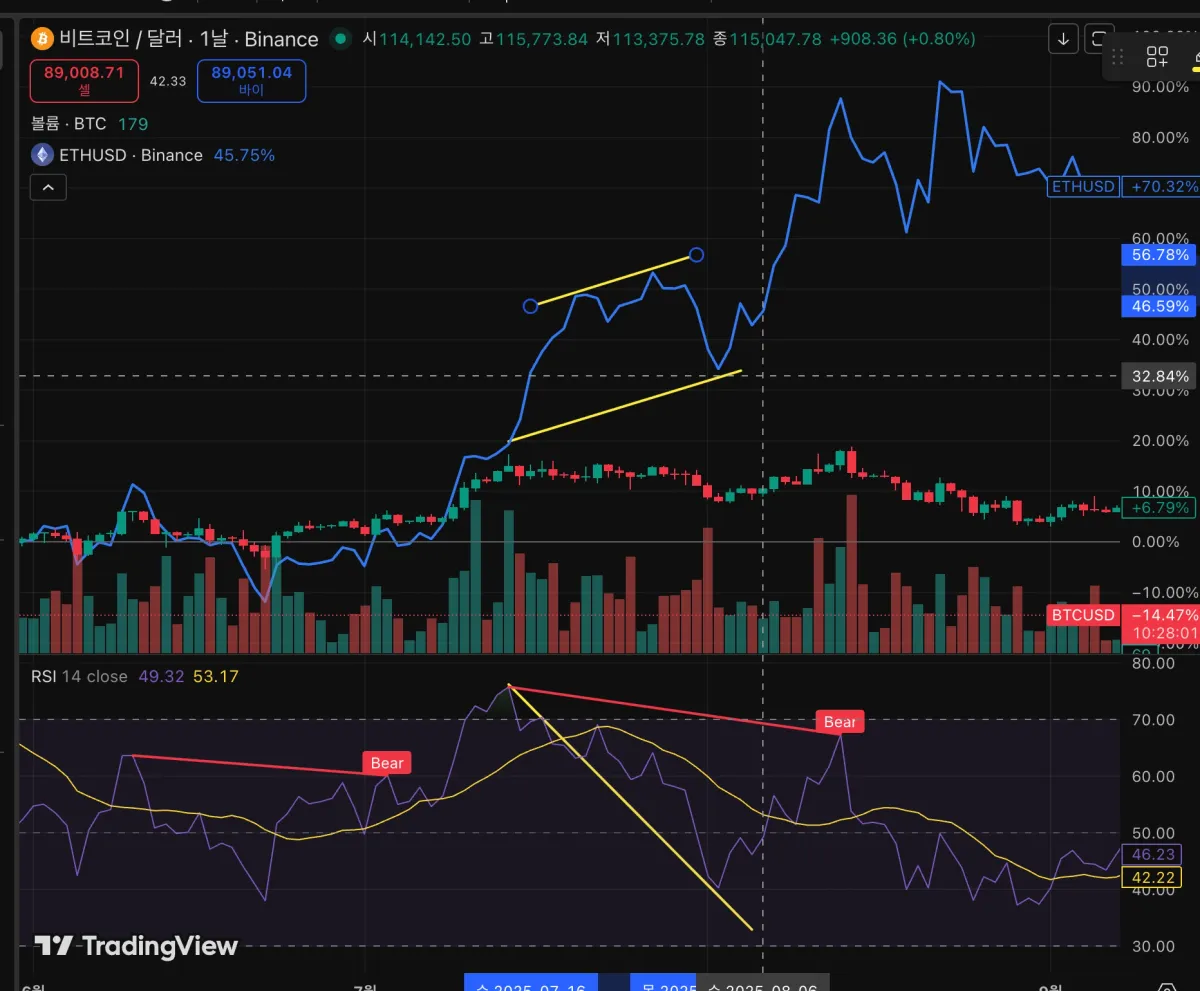The image size is (1200, 991).
Task: Open the templates grid-plus icon in toolbar
Action: (1157, 57)
